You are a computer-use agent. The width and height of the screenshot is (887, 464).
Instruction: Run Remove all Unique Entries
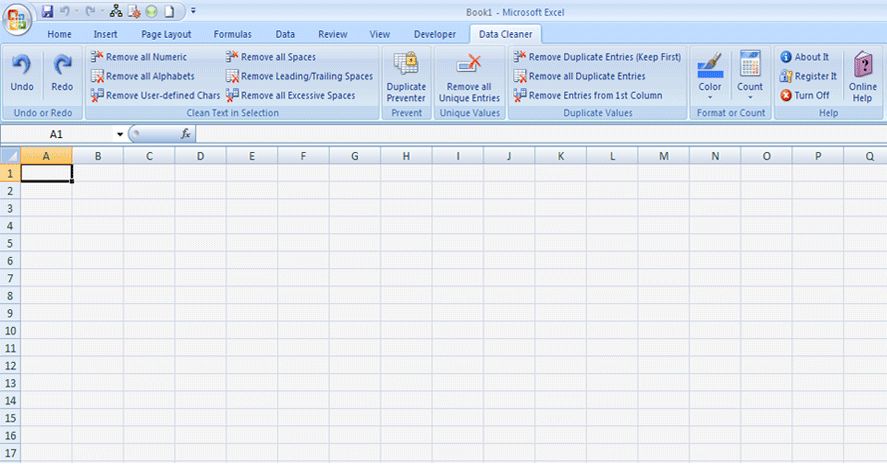point(470,77)
